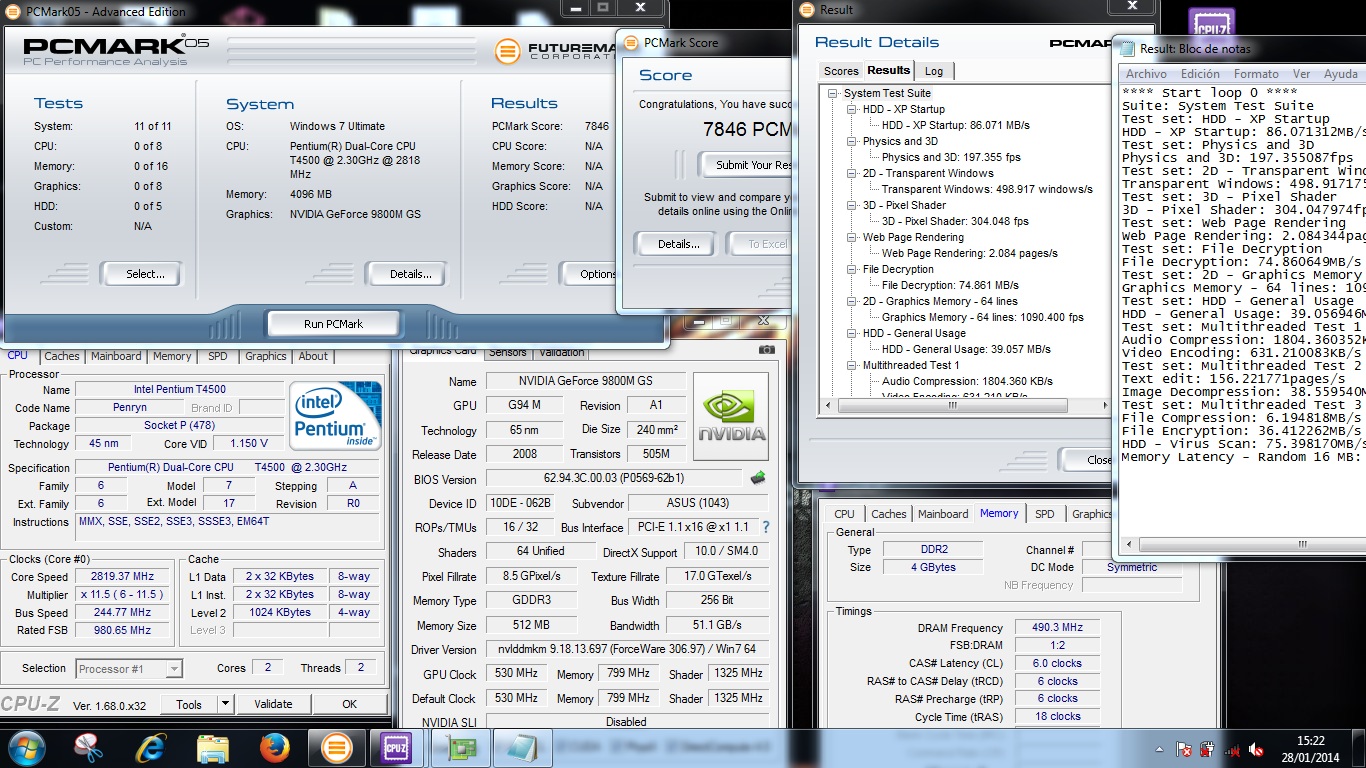
Task: Click GPU-Z screenshot camera icon
Action: tap(767, 349)
